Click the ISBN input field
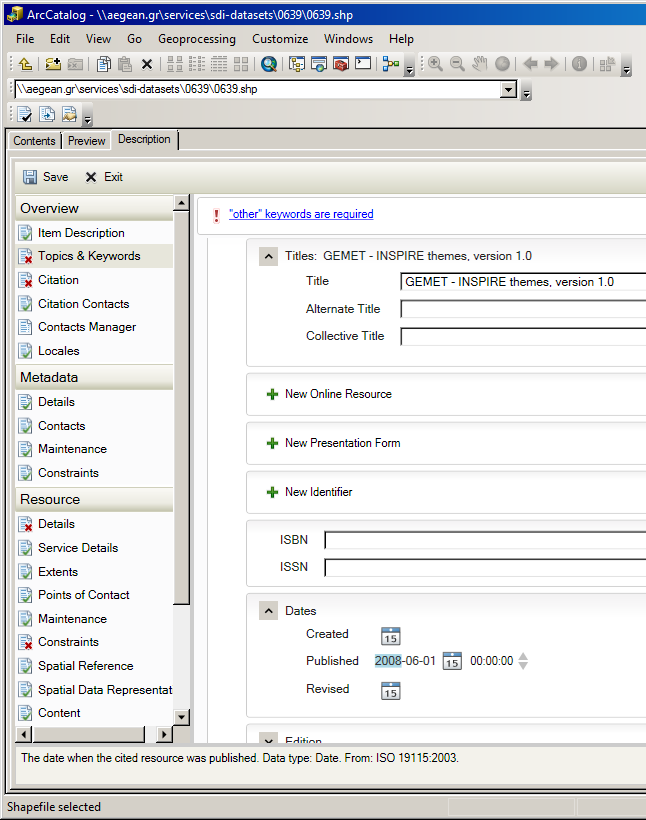 coord(485,540)
